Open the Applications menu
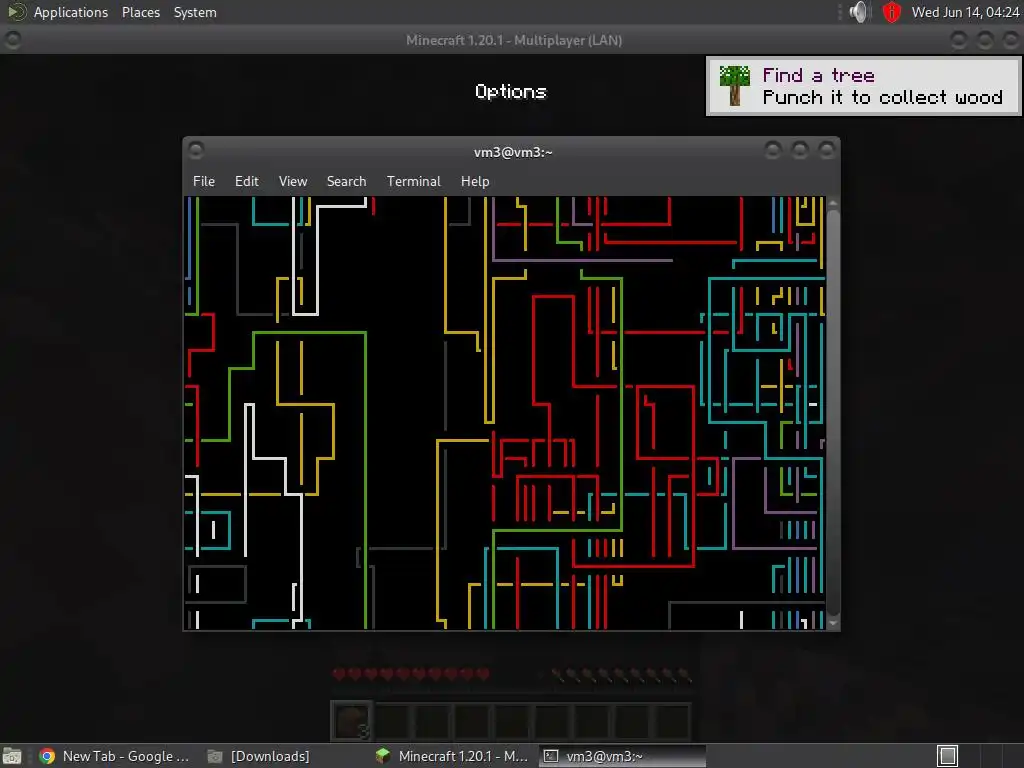The width and height of the screenshot is (1024, 768). pos(71,12)
